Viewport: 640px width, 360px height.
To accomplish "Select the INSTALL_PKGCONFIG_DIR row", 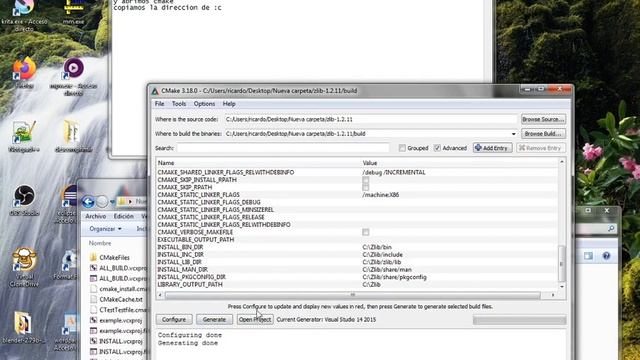I will (x=357, y=277).
